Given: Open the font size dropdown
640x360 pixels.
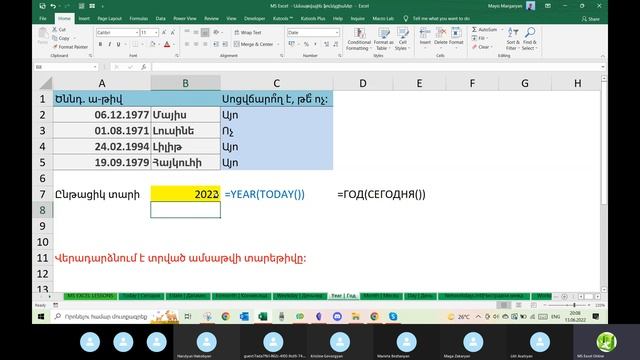Looking at the screenshot, I should pos(156,32).
